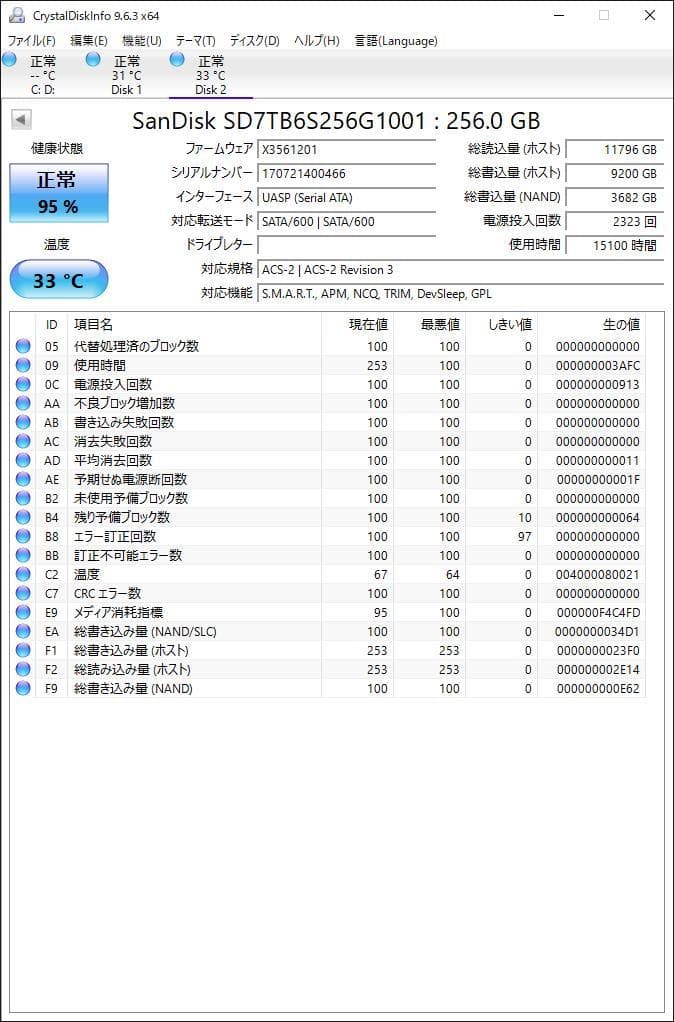Click status orb of attribute C2 row
This screenshot has width=674, height=1022.
(x=23, y=574)
